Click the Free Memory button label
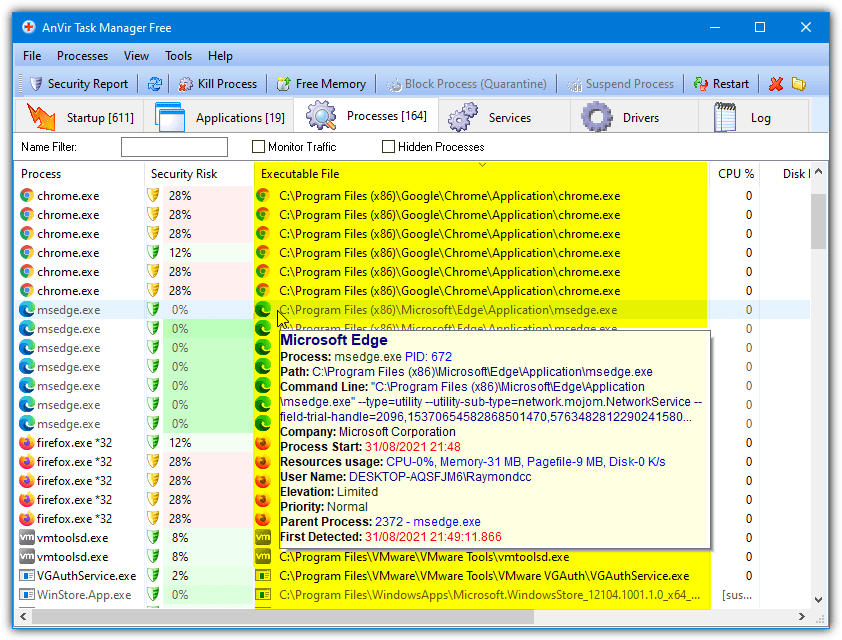Image resolution: width=842 pixels, height=640 pixels. [331, 84]
